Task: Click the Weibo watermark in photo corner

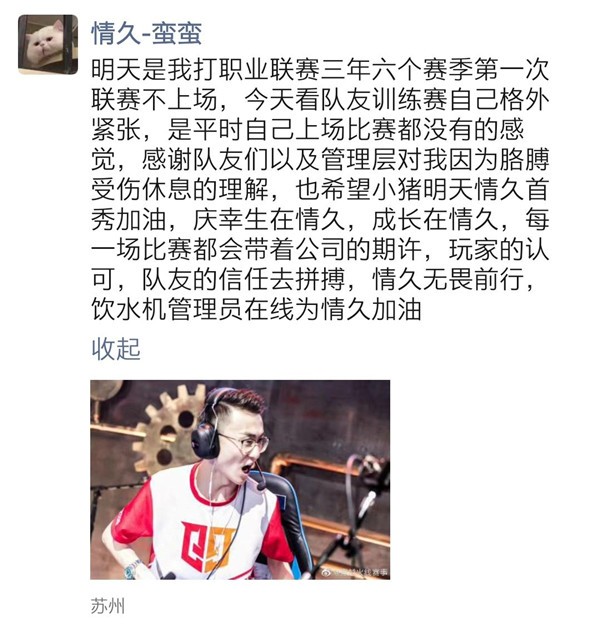Action: (354, 572)
